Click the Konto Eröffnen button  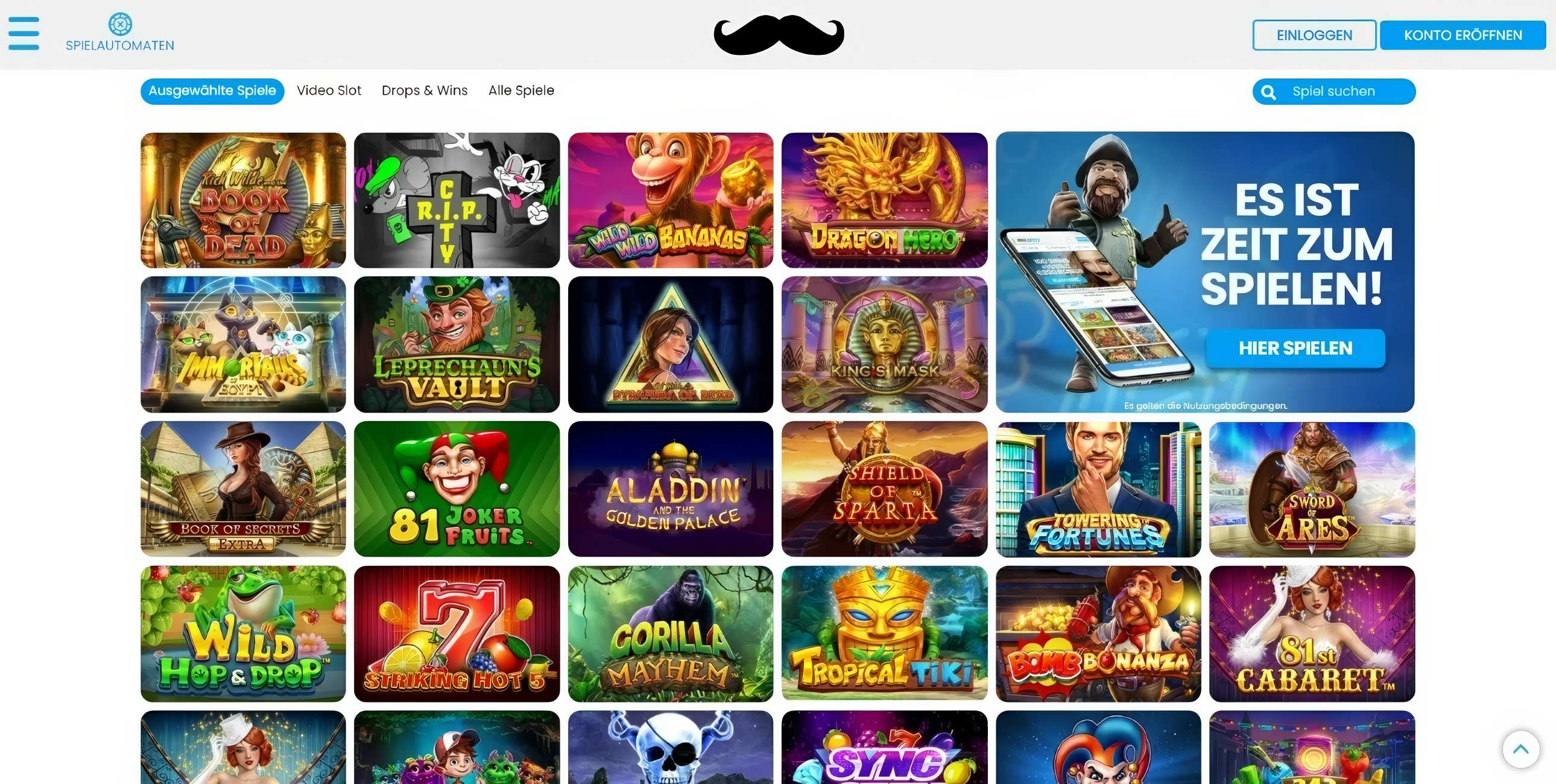(x=1463, y=35)
